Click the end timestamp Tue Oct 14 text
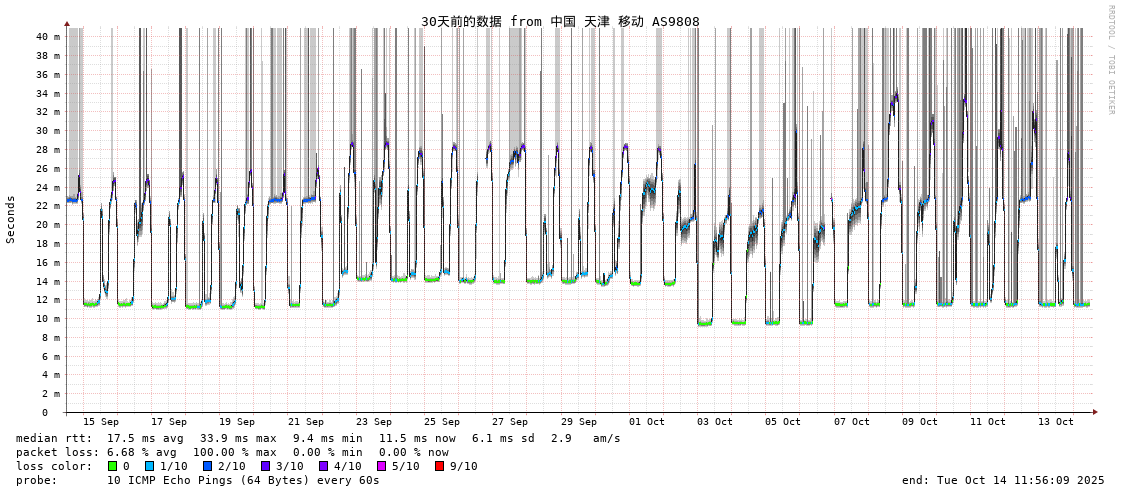The height and width of the screenshot is (494, 1121). pyautogui.click(x=1002, y=480)
